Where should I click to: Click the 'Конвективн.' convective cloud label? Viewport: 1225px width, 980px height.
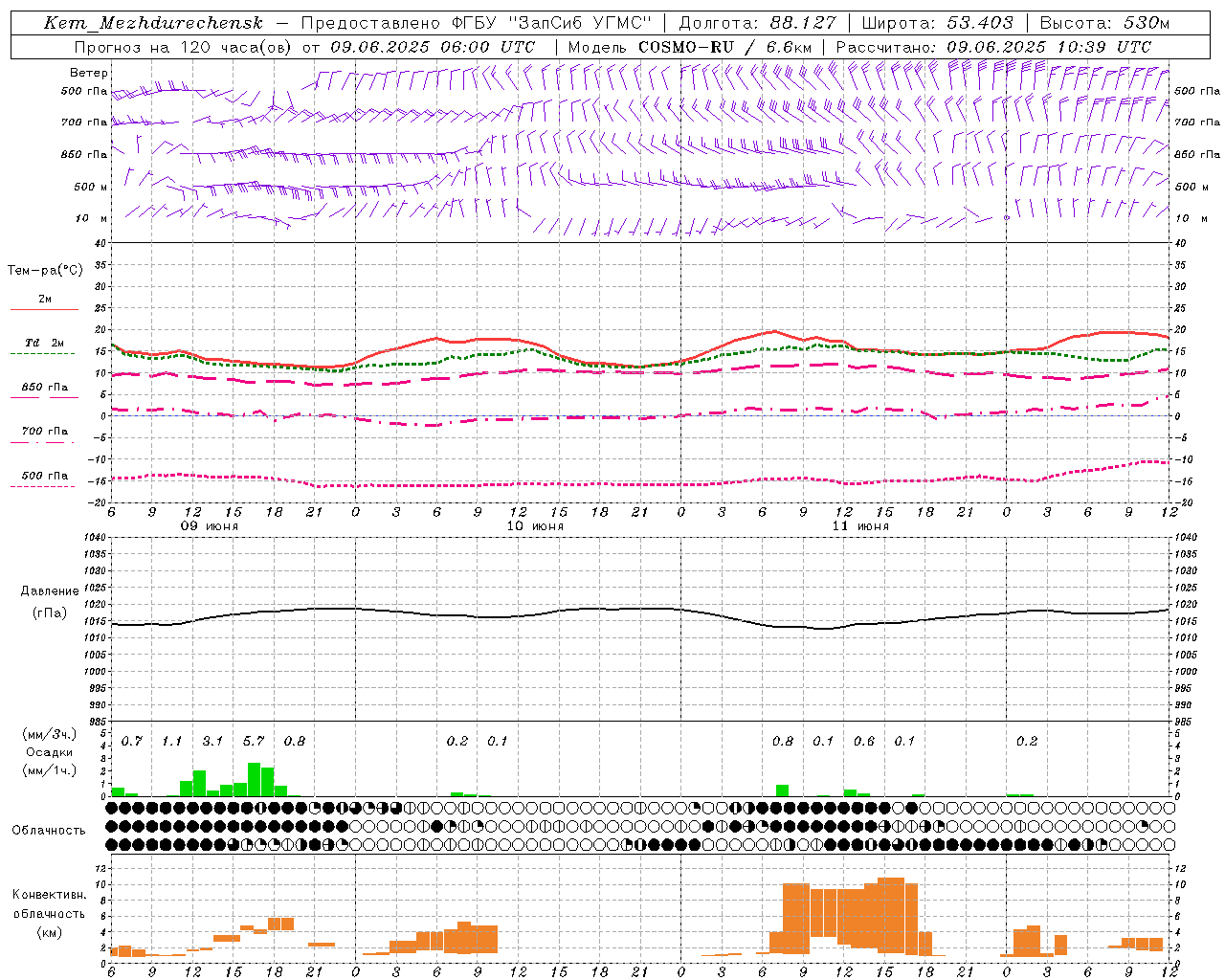click(x=50, y=895)
